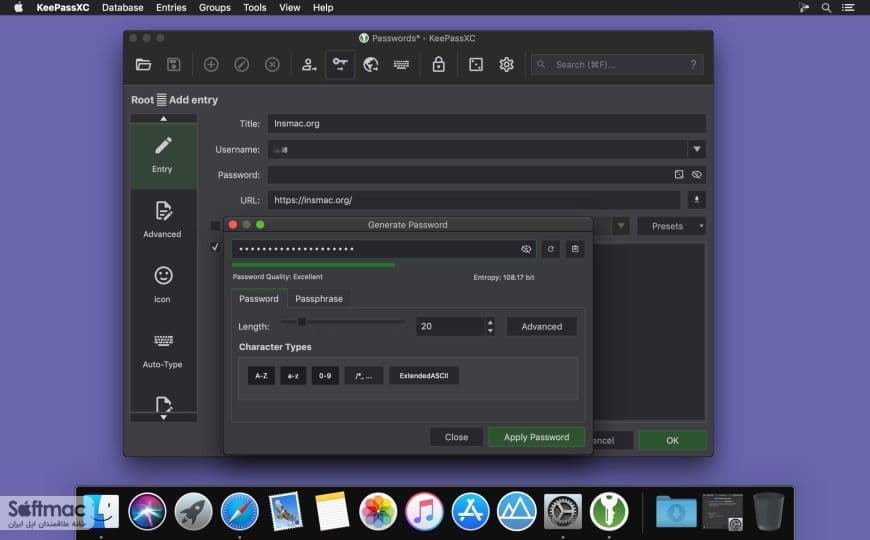870x540 pixels.
Task: Toggle ExtendedASCII character type
Action: pos(424,376)
